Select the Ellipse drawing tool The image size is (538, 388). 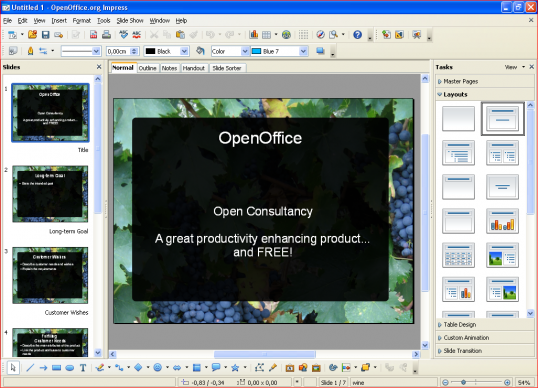tap(70, 368)
